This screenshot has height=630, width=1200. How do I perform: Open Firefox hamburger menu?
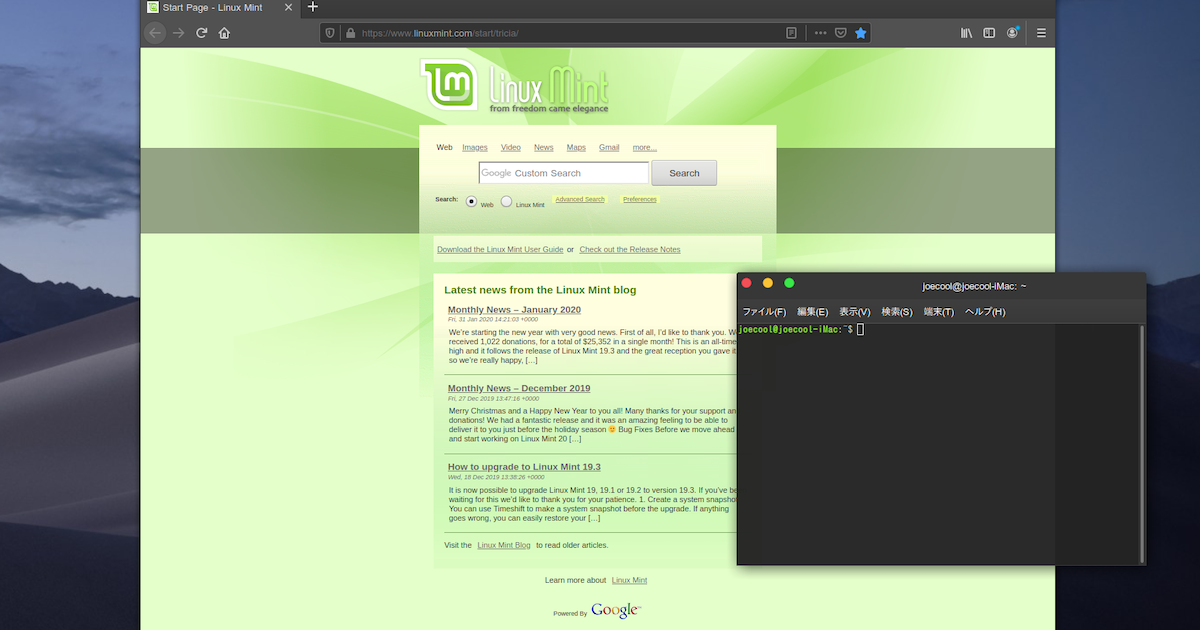coord(1041,33)
